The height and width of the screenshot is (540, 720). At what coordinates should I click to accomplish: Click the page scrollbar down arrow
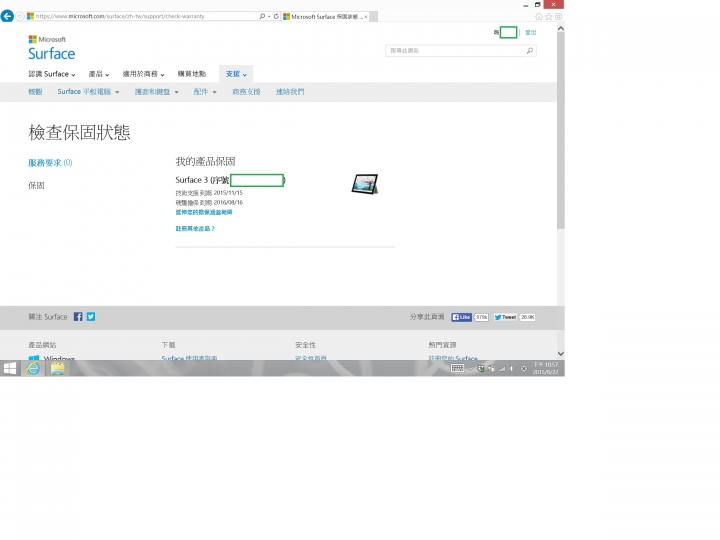[x=561, y=354]
